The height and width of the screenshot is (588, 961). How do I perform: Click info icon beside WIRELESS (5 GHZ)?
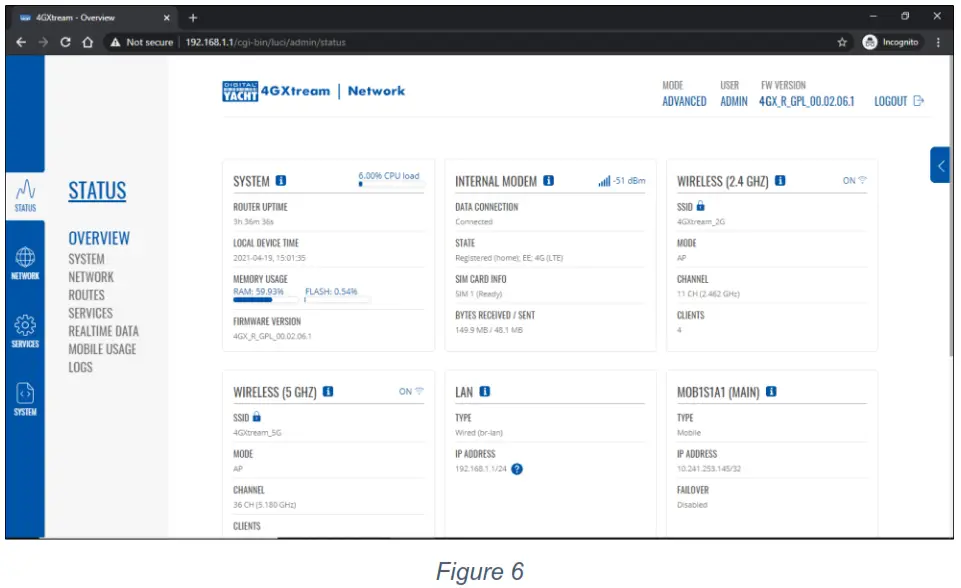coord(328,392)
